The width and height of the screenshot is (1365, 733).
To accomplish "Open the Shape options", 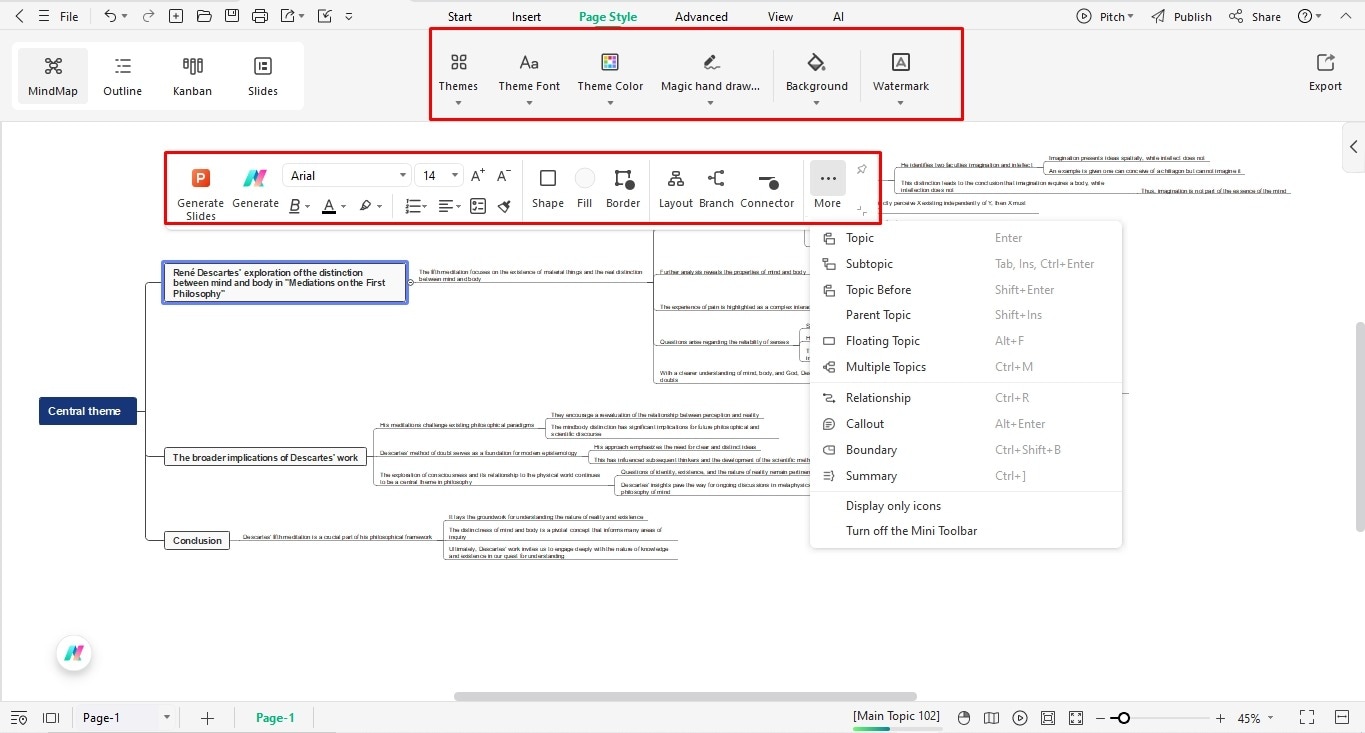I will [547, 188].
